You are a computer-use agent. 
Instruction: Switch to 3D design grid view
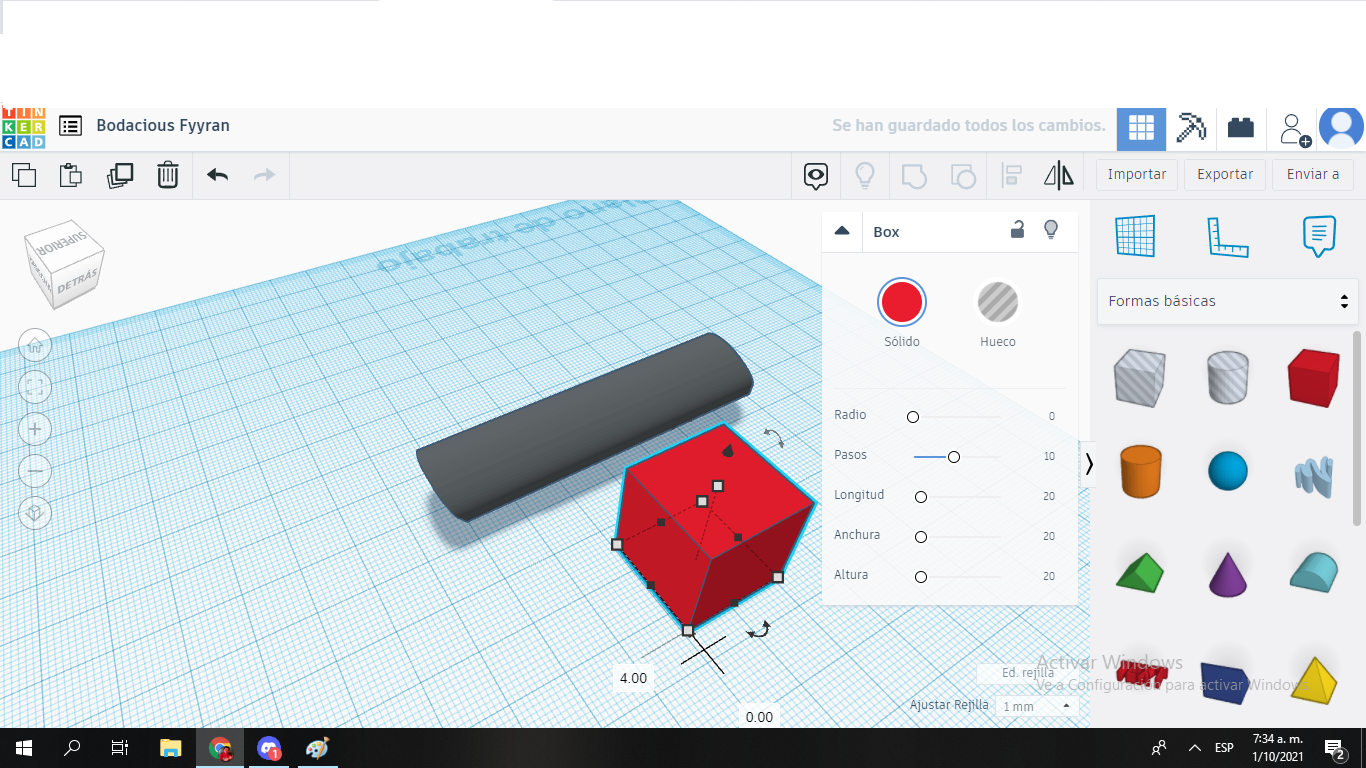coord(1141,128)
